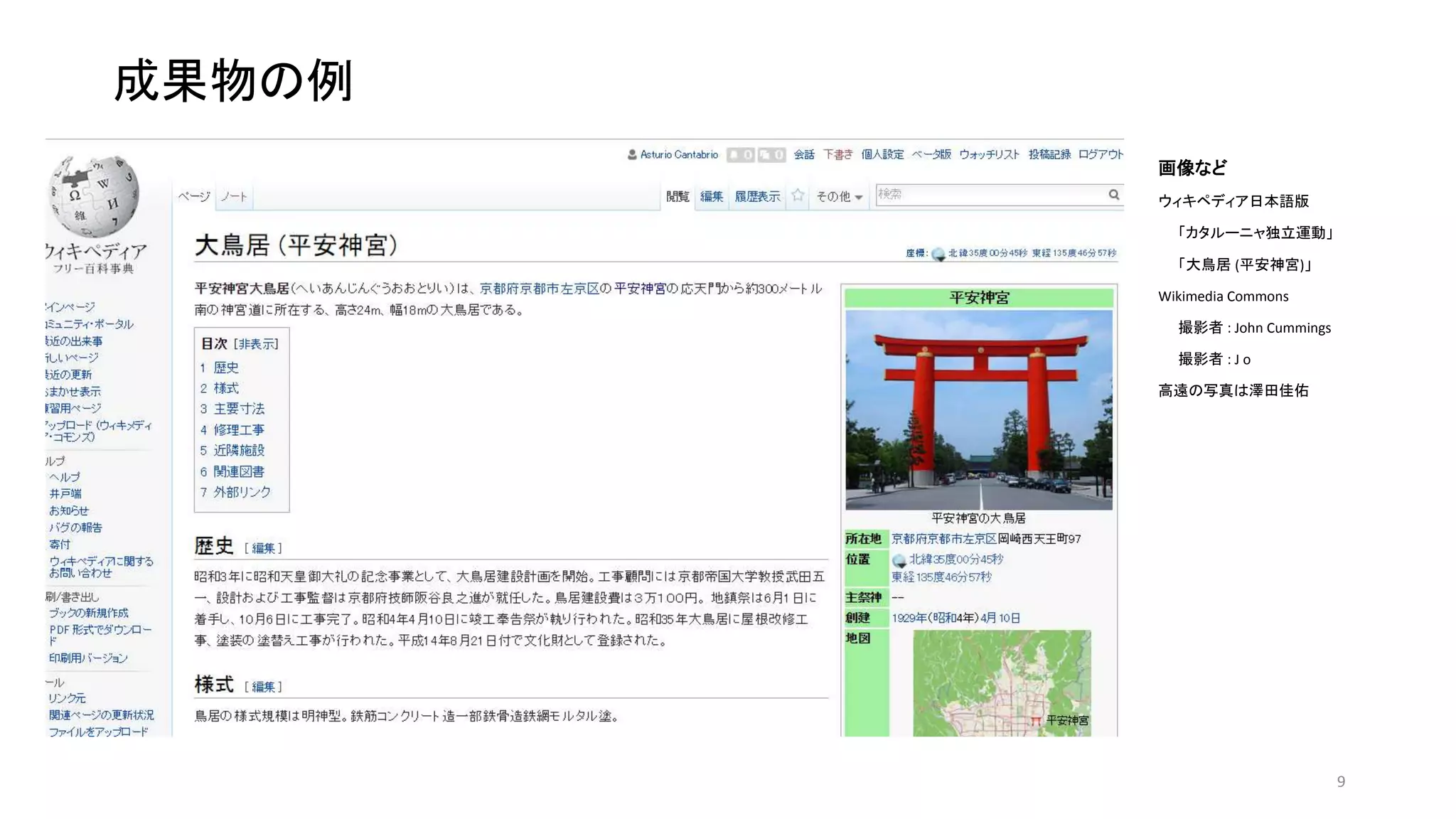1456x819 pixels.
Task: Click 編集 next to 歴史 heading
Action: pos(263,548)
